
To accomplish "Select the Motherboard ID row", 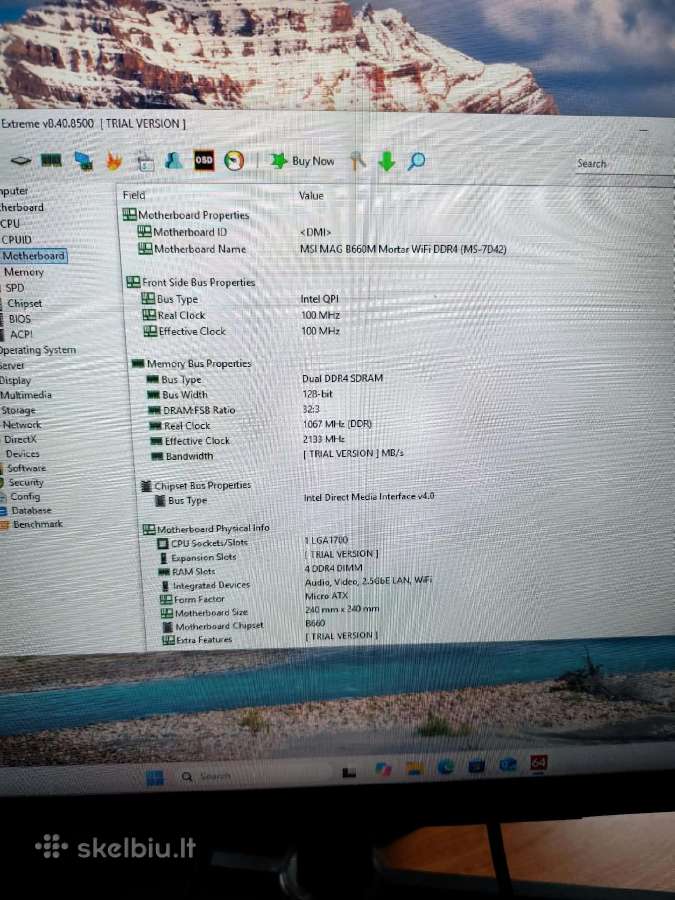I will click(183, 232).
